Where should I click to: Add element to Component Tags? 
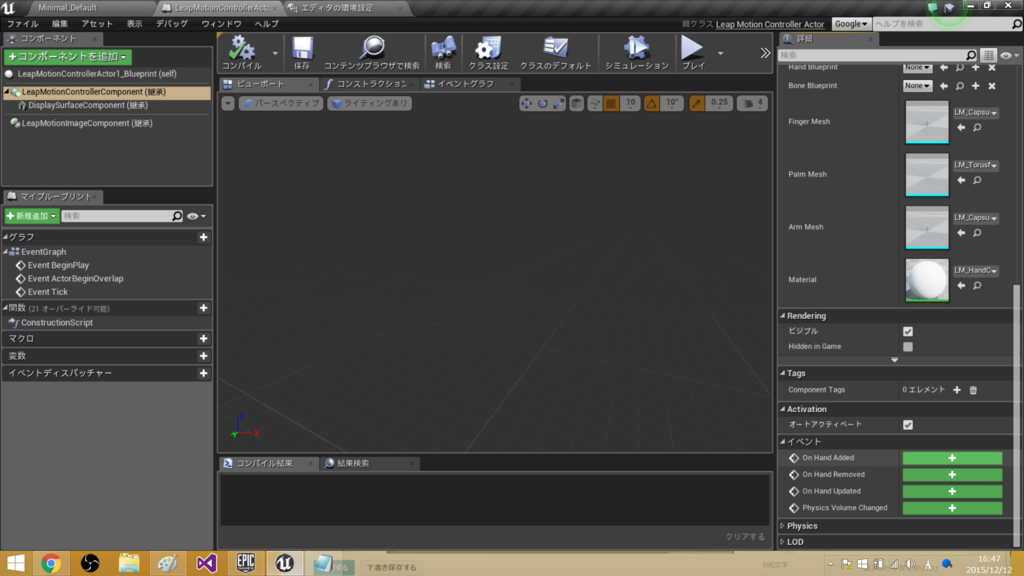pos(957,390)
